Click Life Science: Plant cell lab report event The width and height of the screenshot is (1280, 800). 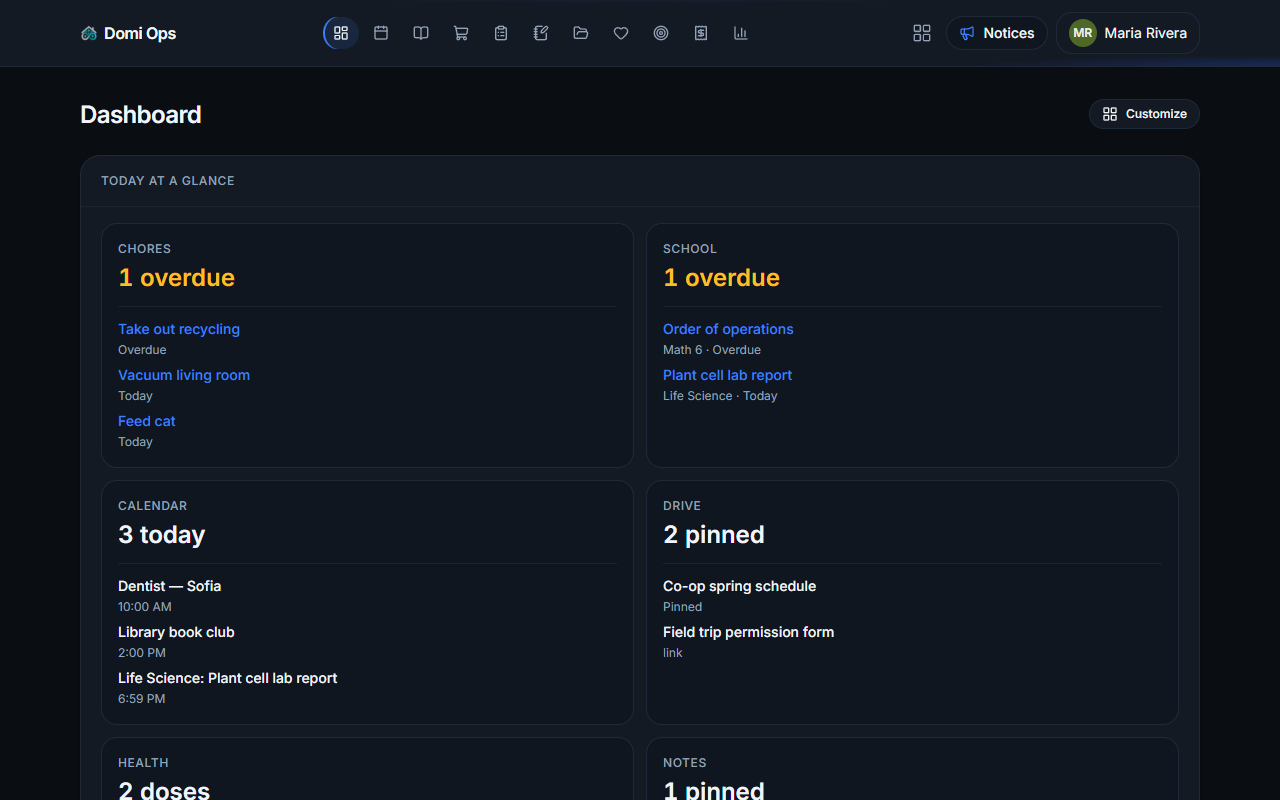(227, 678)
